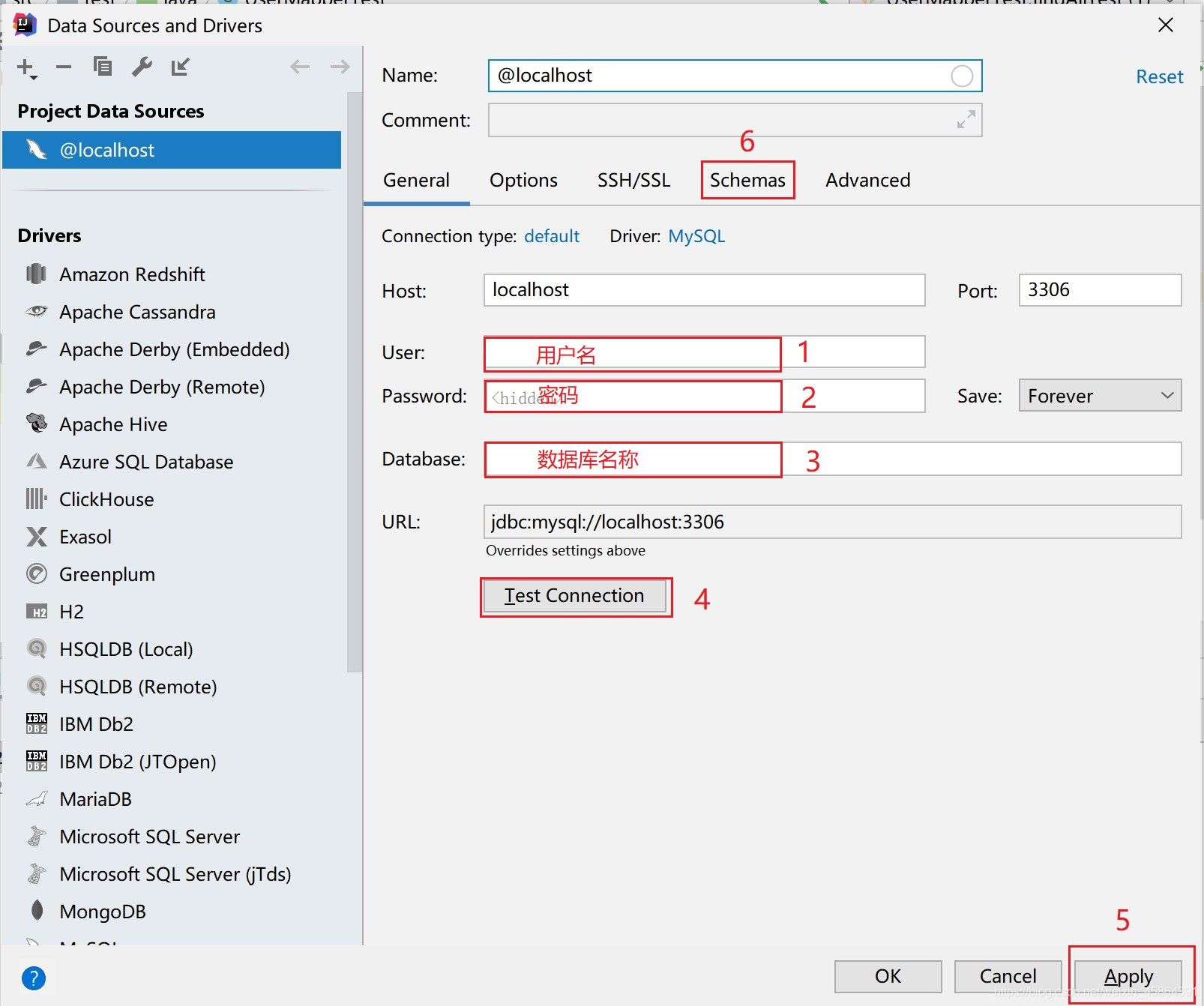Select Azure SQL Database driver
This screenshot has height=1006, width=1204.
click(172, 462)
